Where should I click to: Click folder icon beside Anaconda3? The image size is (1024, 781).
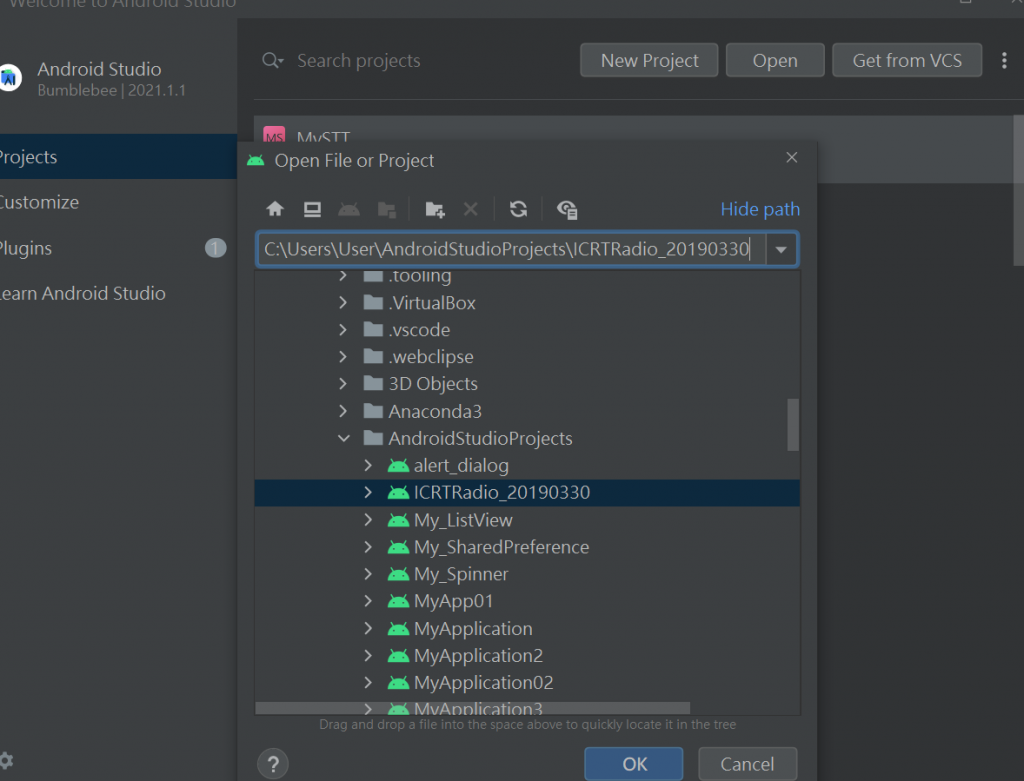[x=373, y=411]
